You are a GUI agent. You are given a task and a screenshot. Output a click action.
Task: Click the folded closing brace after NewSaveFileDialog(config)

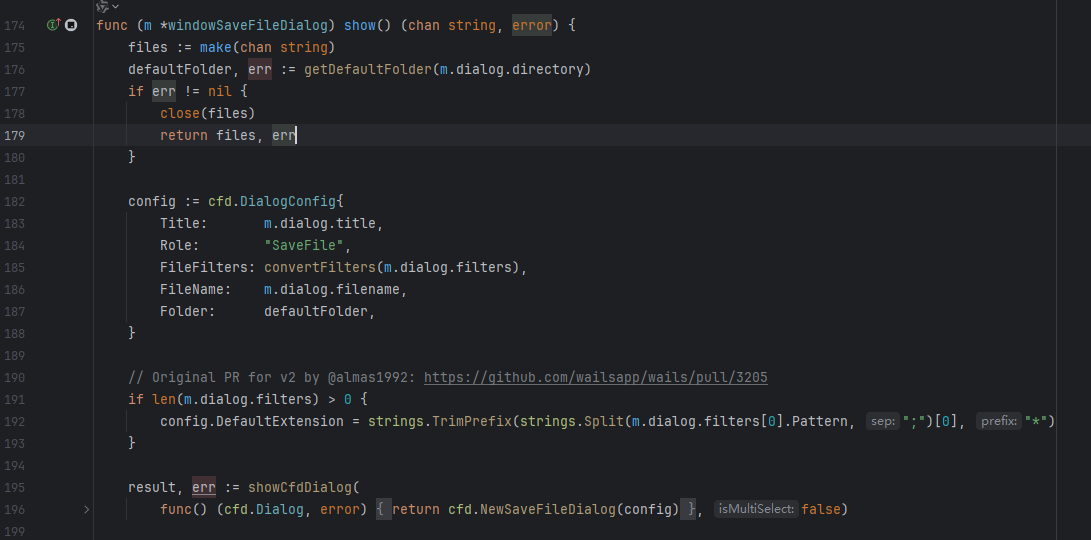coord(691,509)
